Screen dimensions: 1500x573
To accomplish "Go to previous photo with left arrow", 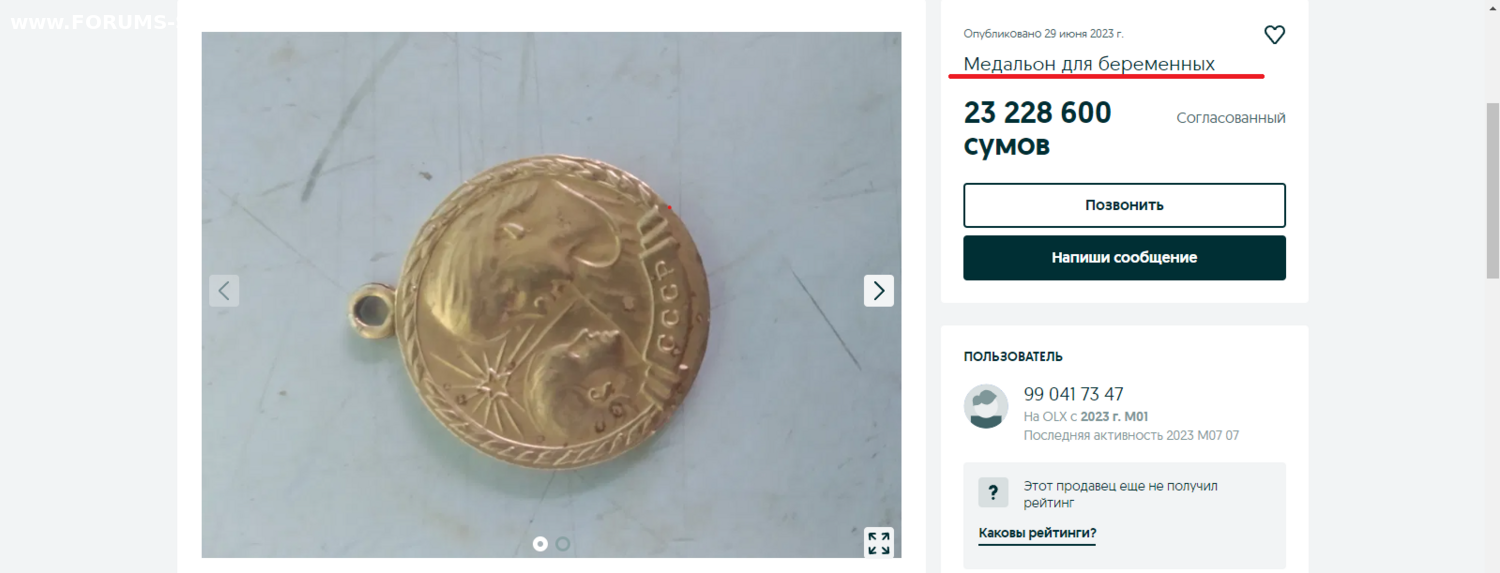I will 224,291.
